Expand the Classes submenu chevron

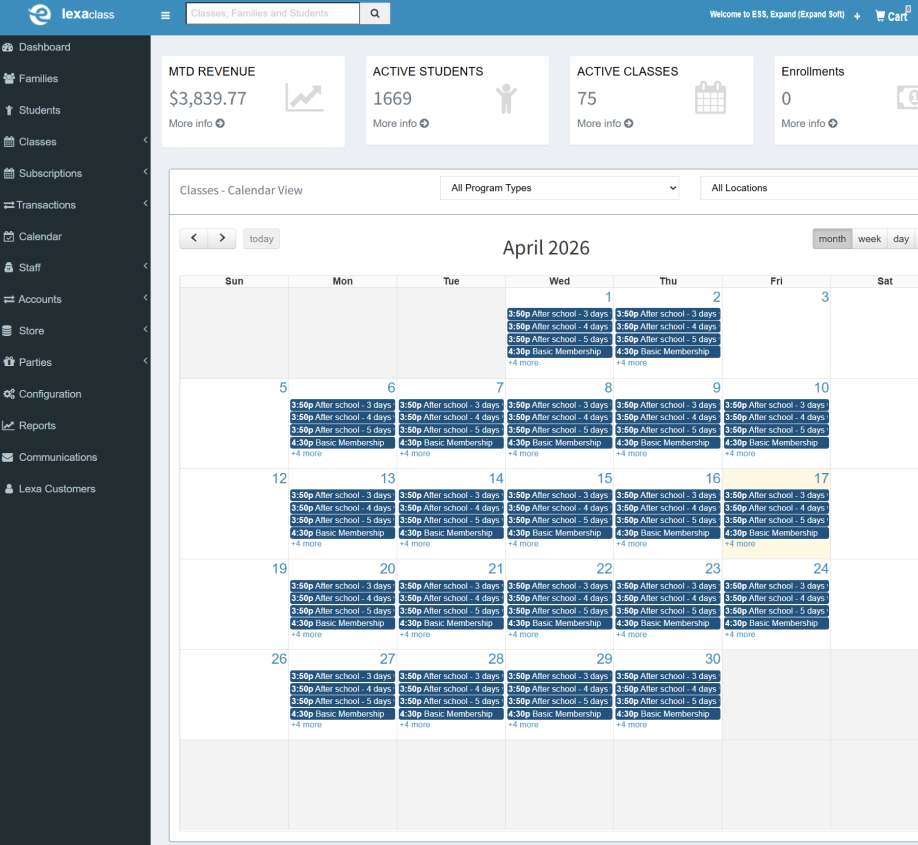pyautogui.click(x=145, y=140)
